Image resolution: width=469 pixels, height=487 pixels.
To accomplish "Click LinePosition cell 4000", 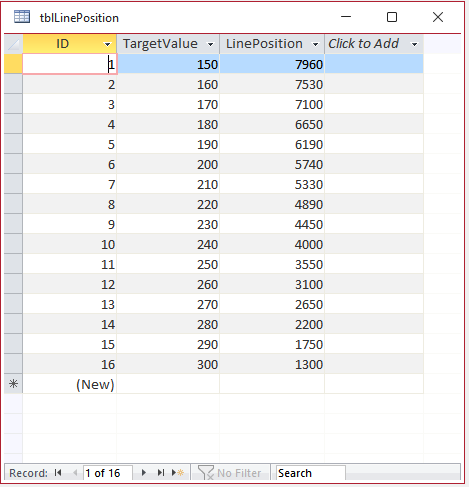I will [x=272, y=244].
